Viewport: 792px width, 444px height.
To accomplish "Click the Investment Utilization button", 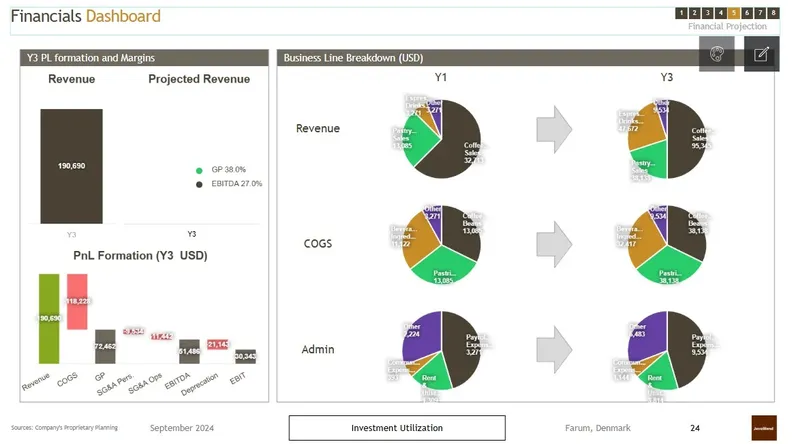I will pyautogui.click(x=397, y=428).
